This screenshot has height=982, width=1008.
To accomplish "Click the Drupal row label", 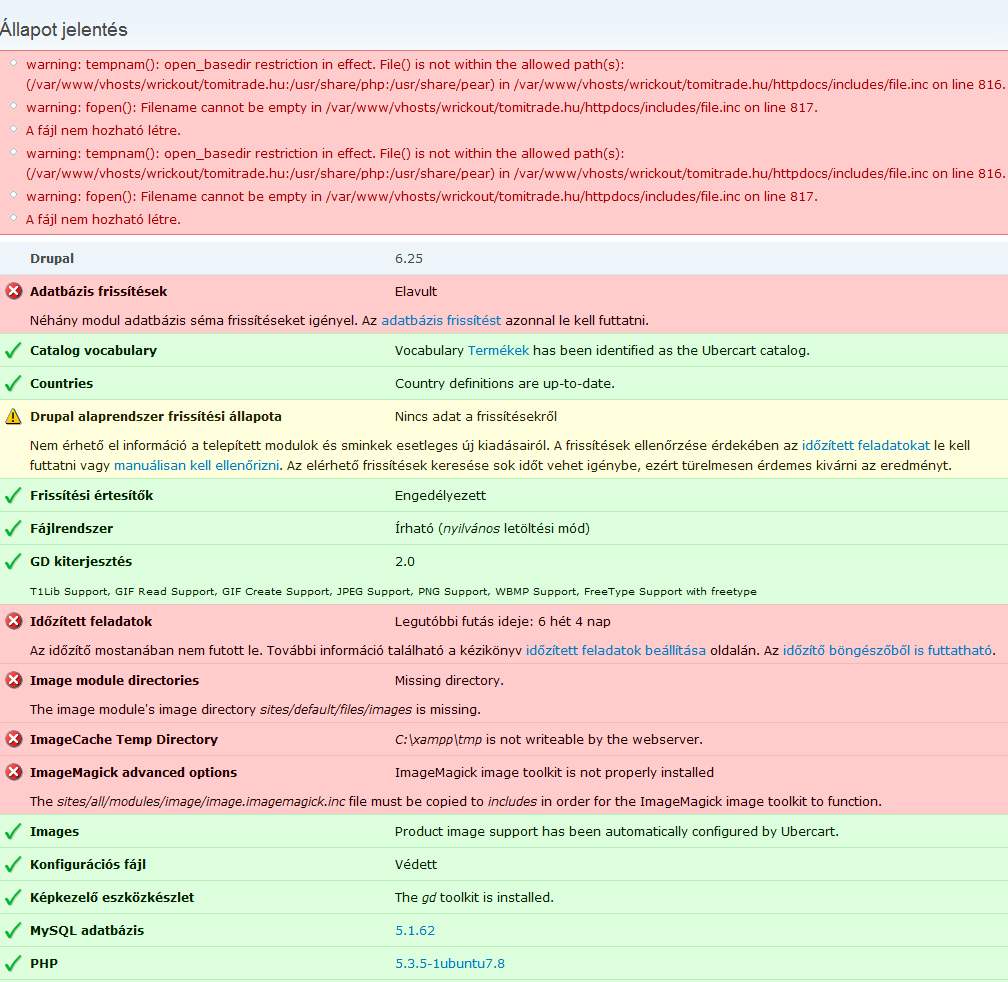I will 52,258.
